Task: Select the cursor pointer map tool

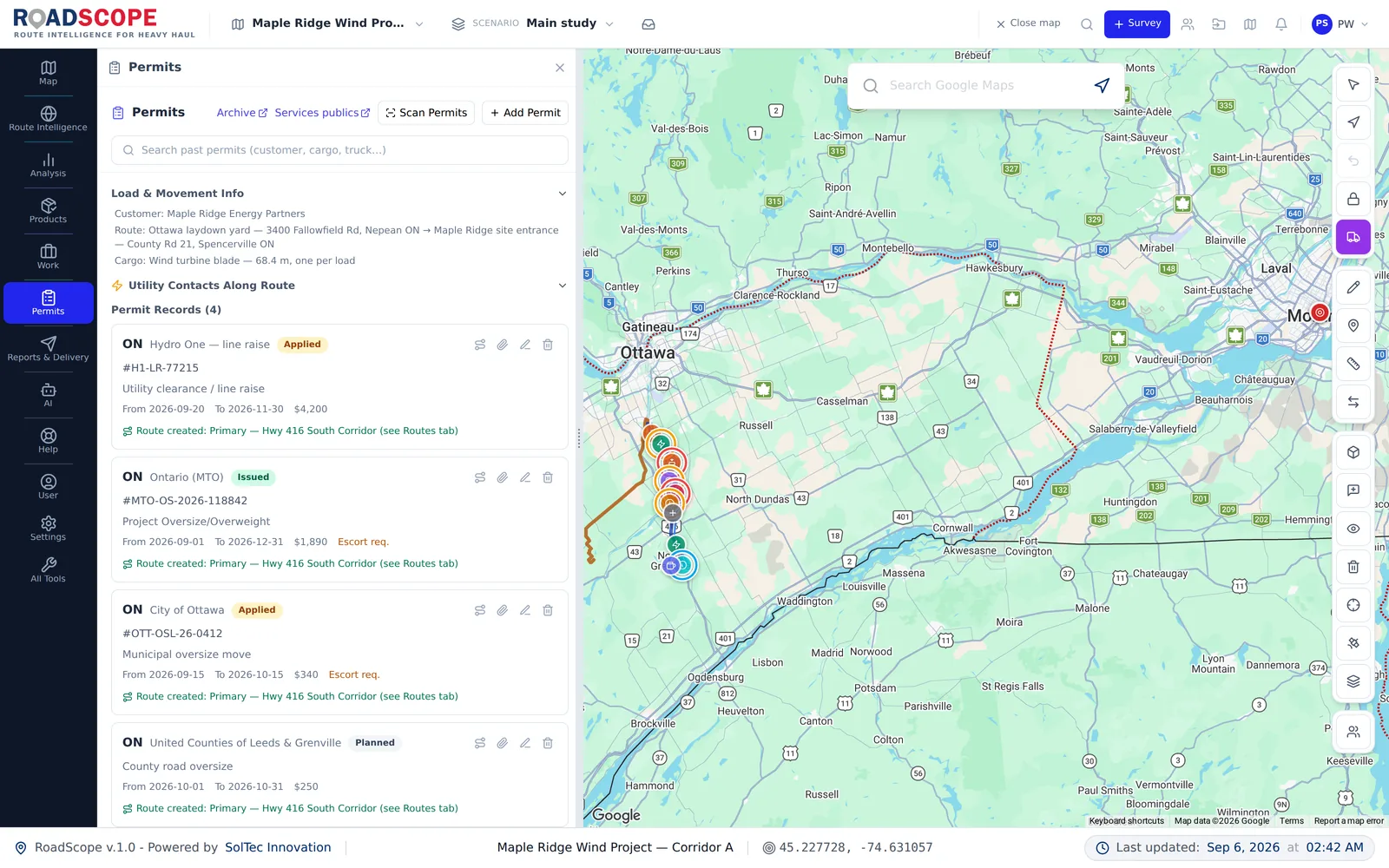Action: pos(1353,84)
